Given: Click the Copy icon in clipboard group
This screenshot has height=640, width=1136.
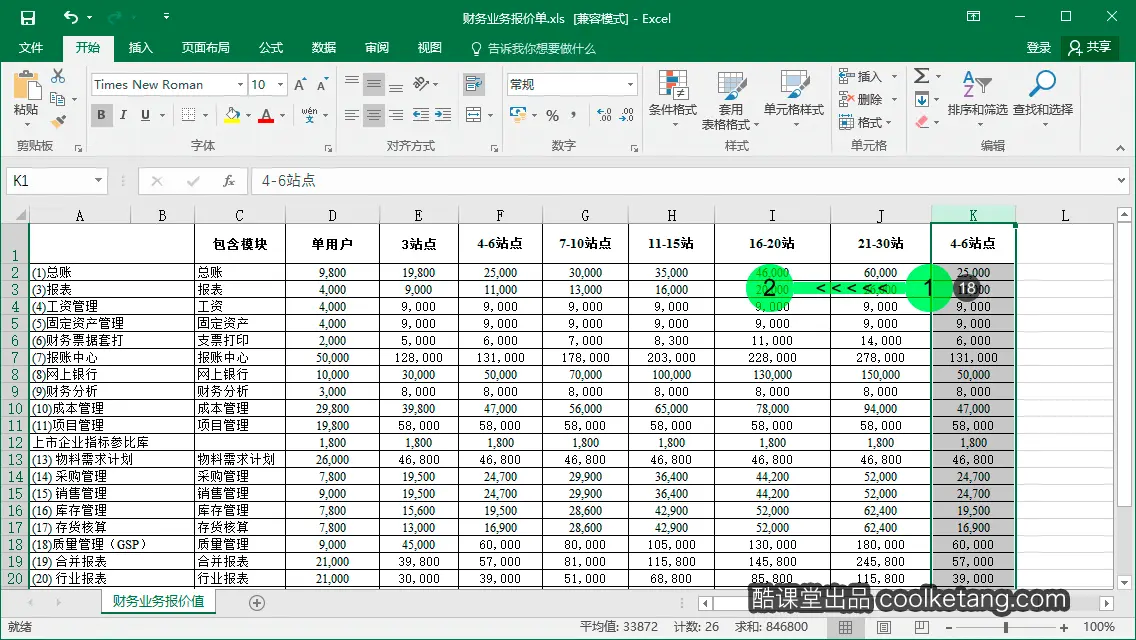Looking at the screenshot, I should [x=57, y=99].
